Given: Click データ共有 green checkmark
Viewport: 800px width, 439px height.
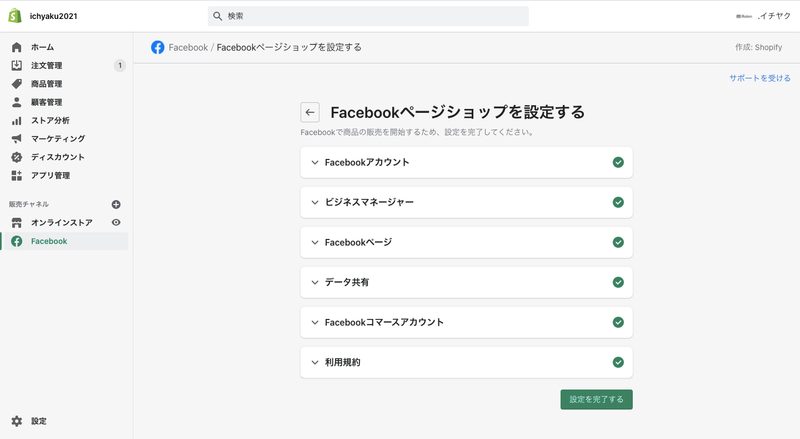Looking at the screenshot, I should [618, 282].
